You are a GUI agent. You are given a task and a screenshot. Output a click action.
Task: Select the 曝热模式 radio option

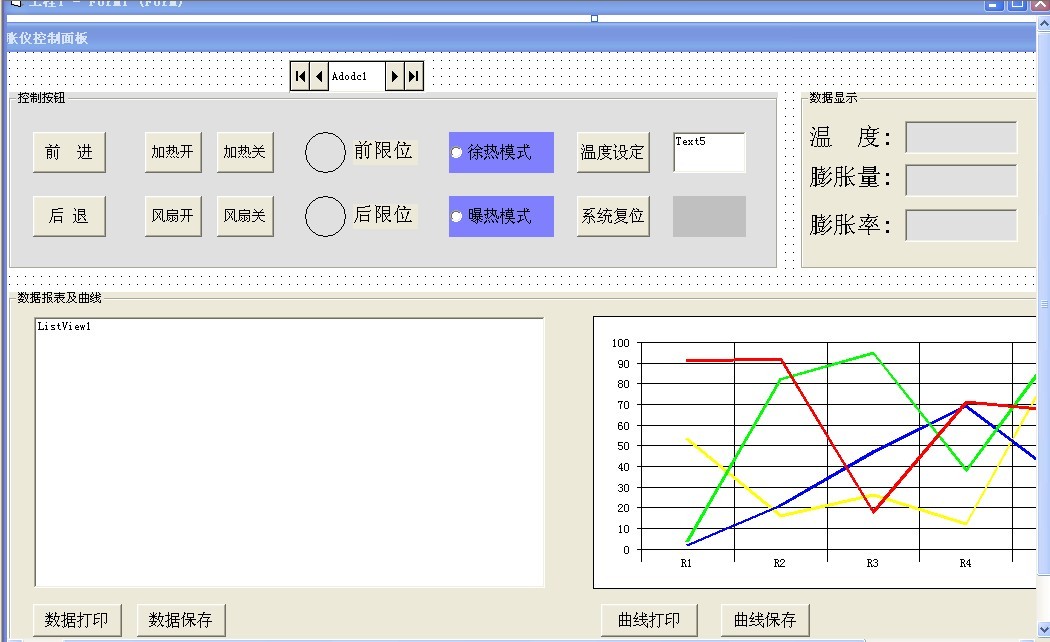(457, 217)
